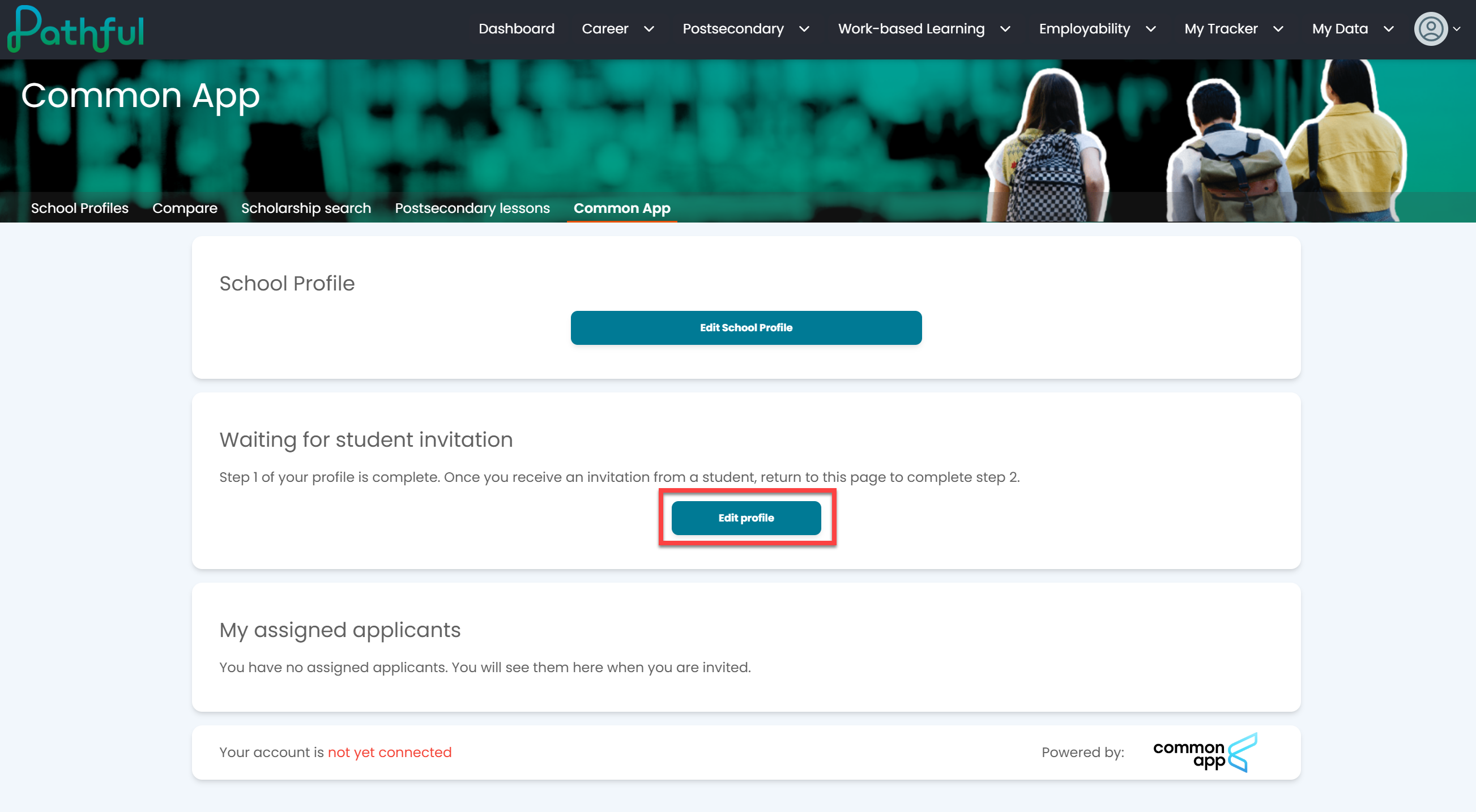Open the Employability menu
Image resolution: width=1476 pixels, height=812 pixels.
click(x=1084, y=29)
